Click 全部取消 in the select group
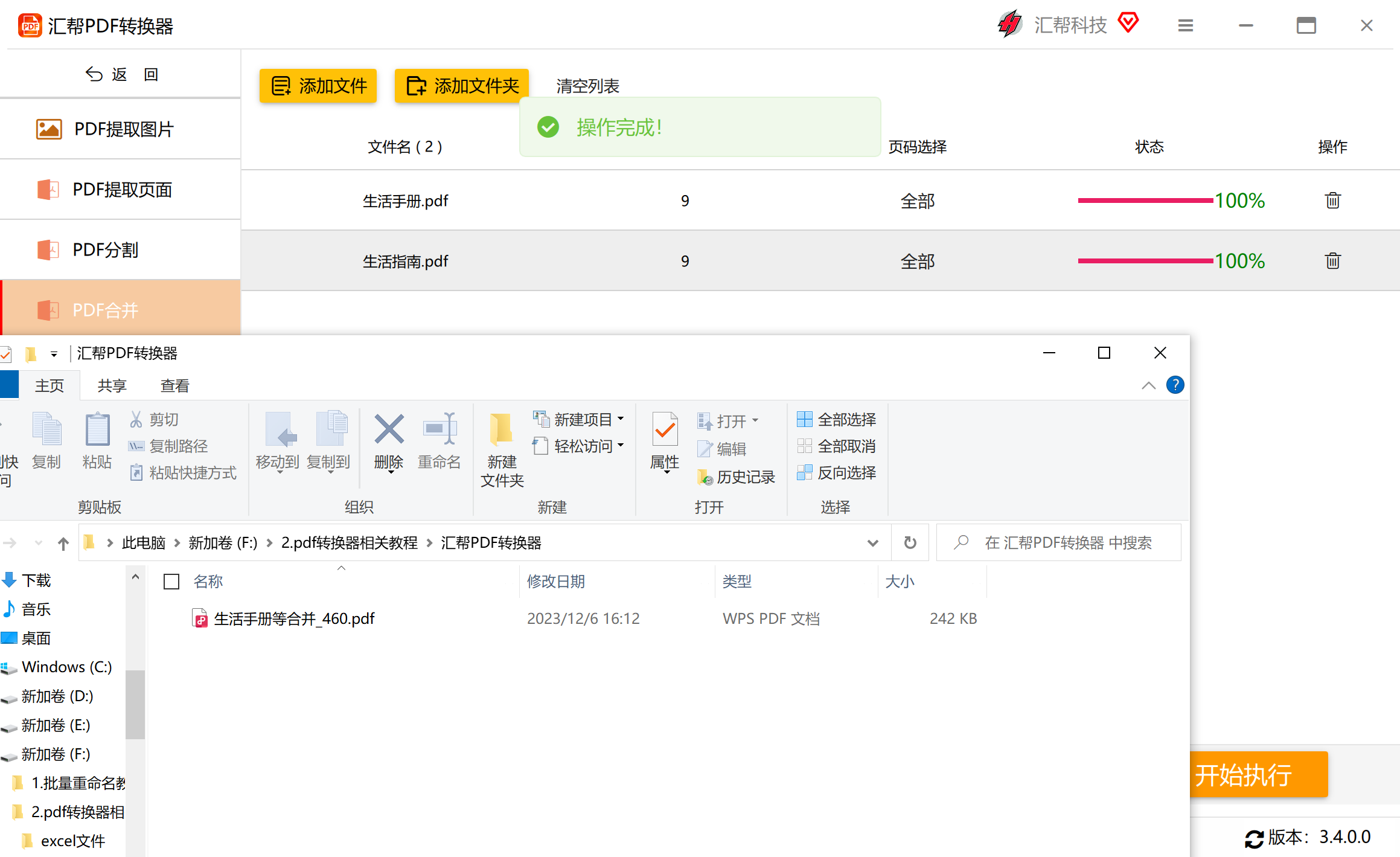The width and height of the screenshot is (1400, 857). [837, 446]
